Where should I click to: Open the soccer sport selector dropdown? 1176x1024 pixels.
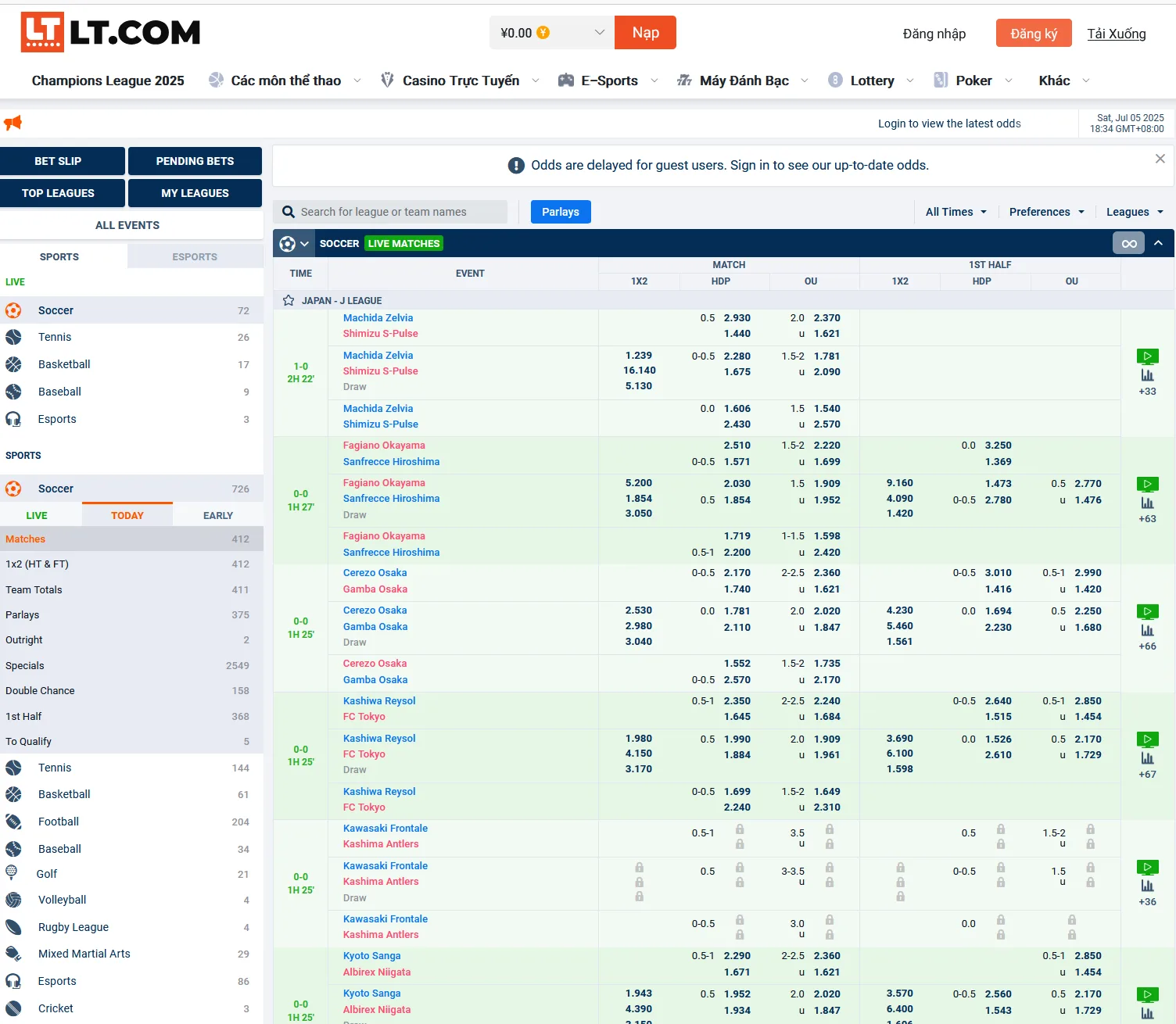point(294,243)
